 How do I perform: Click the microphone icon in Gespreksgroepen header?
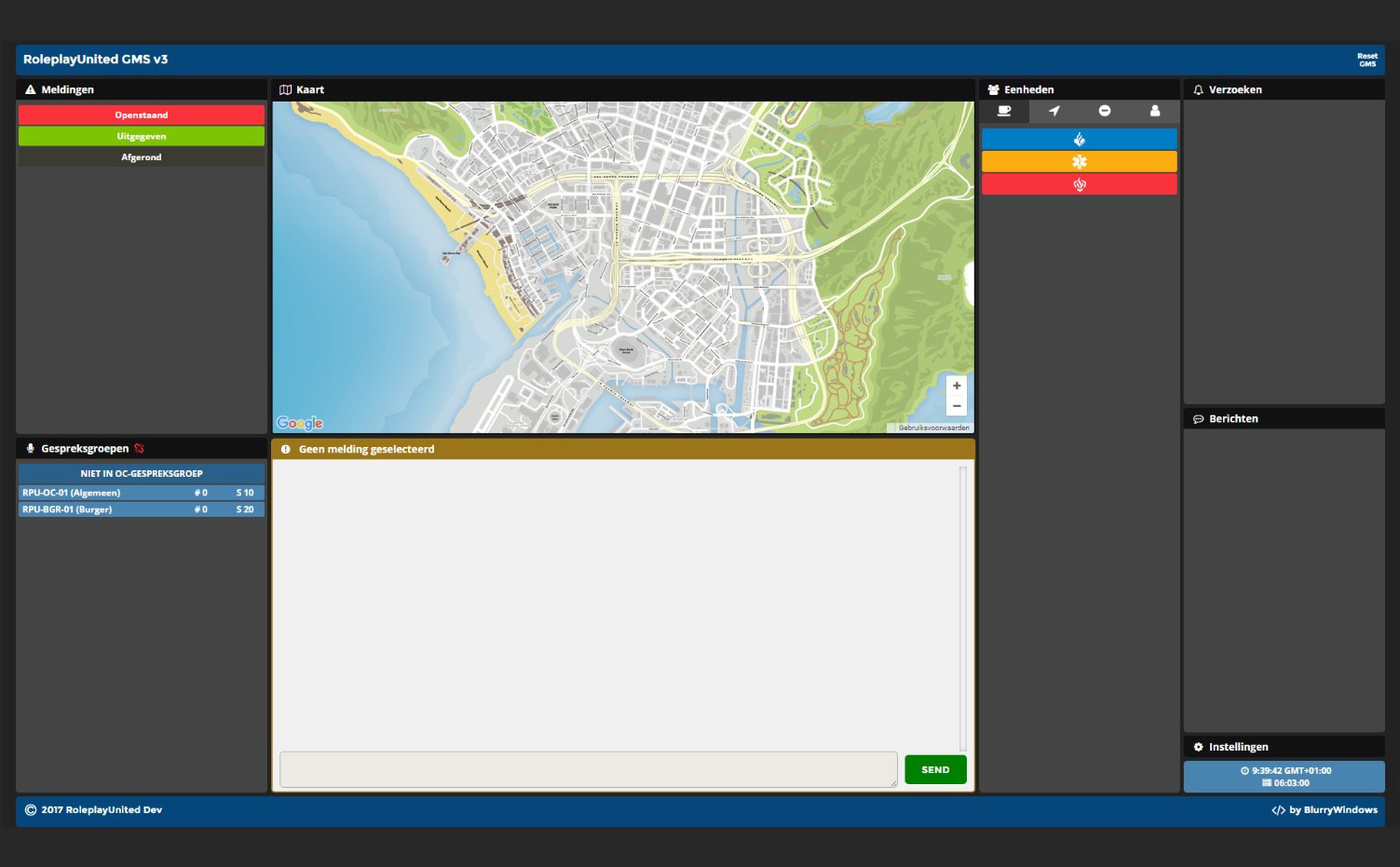coord(30,449)
